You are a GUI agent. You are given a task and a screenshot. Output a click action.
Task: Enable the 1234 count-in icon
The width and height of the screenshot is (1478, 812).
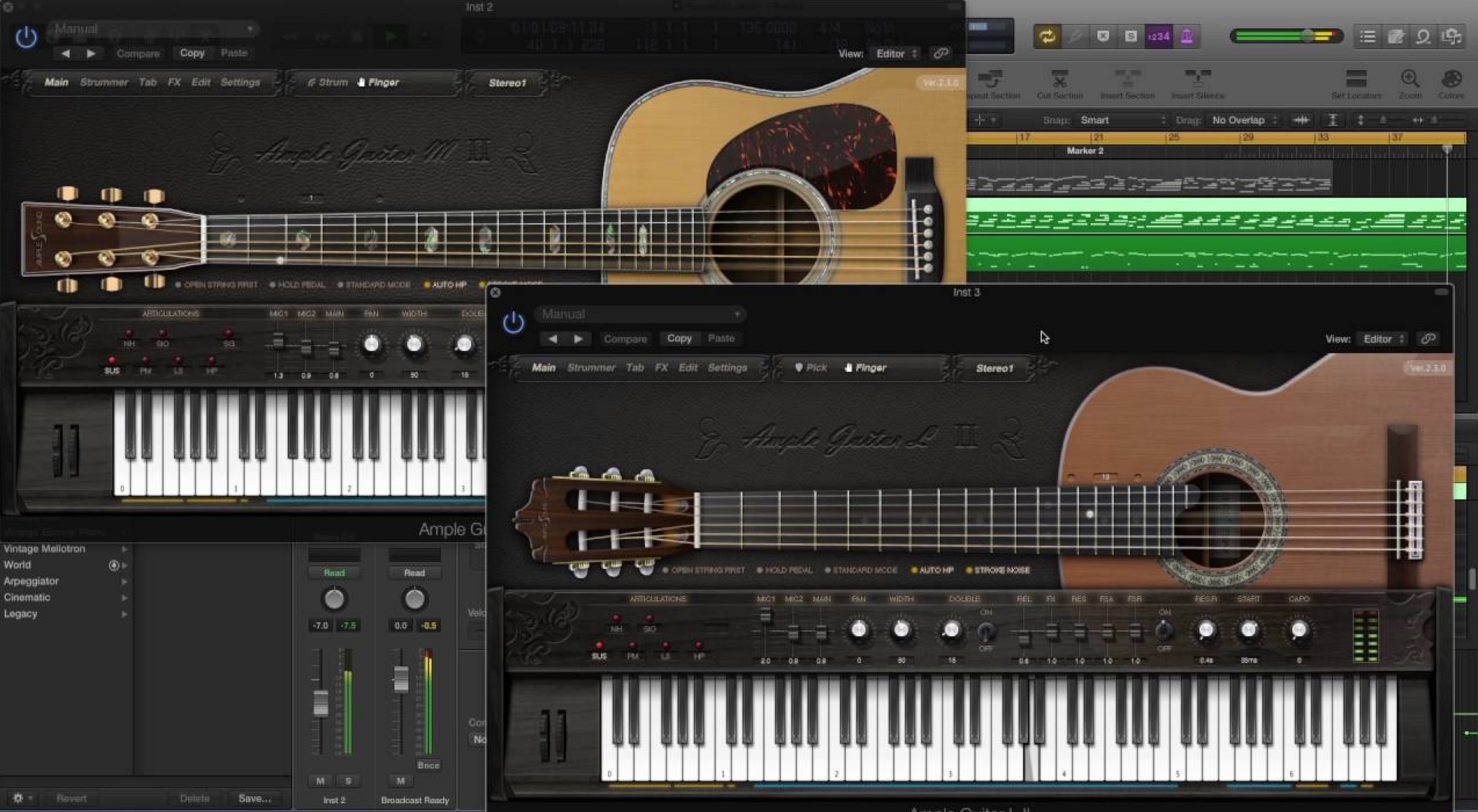[1157, 36]
